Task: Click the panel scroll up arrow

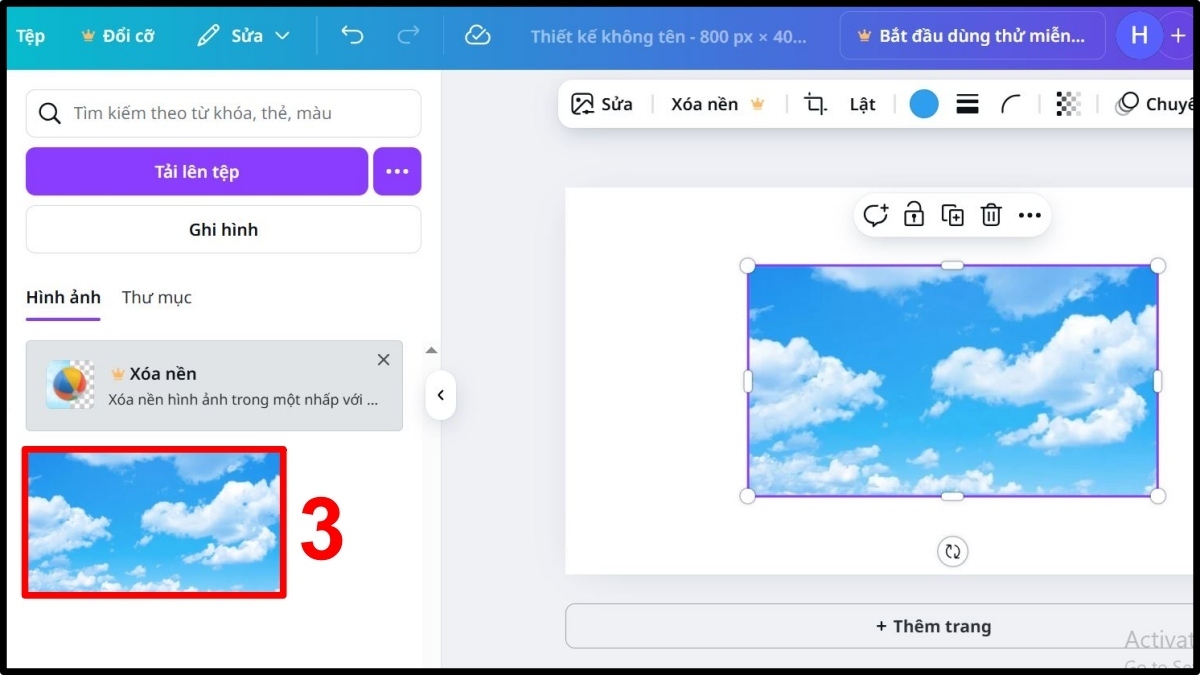Action: (431, 350)
